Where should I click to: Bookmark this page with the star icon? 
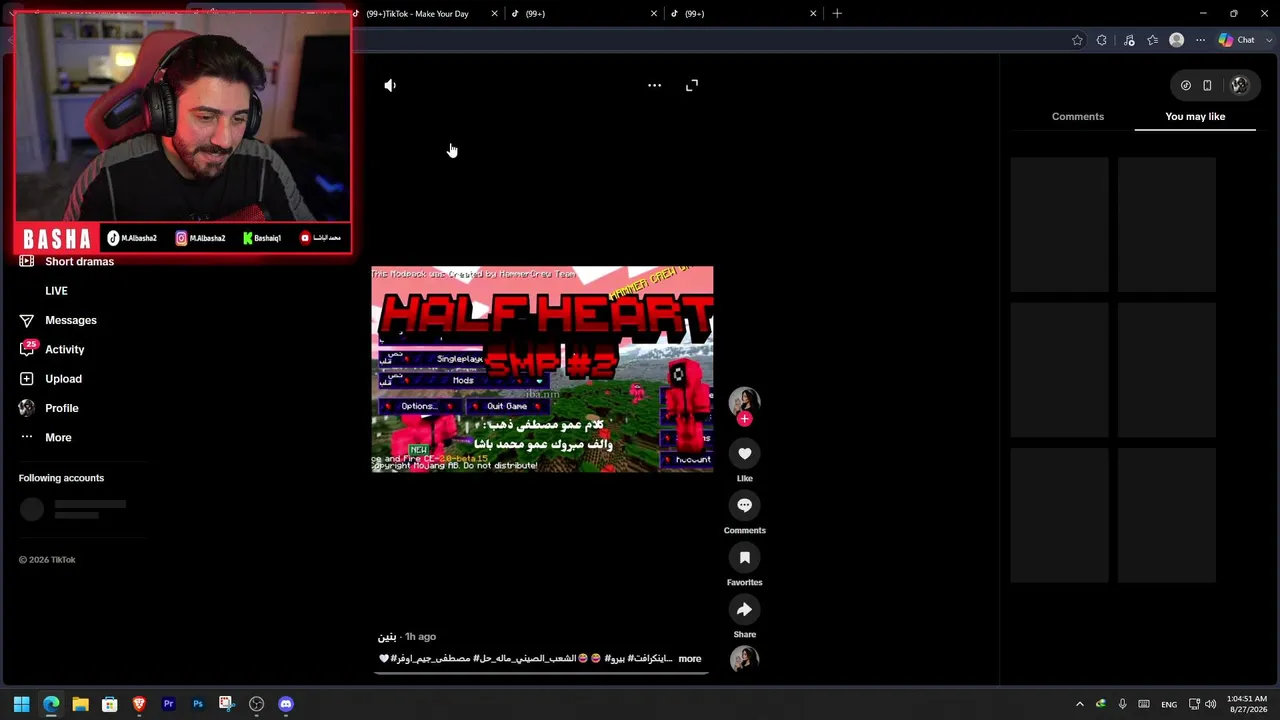point(1077,40)
